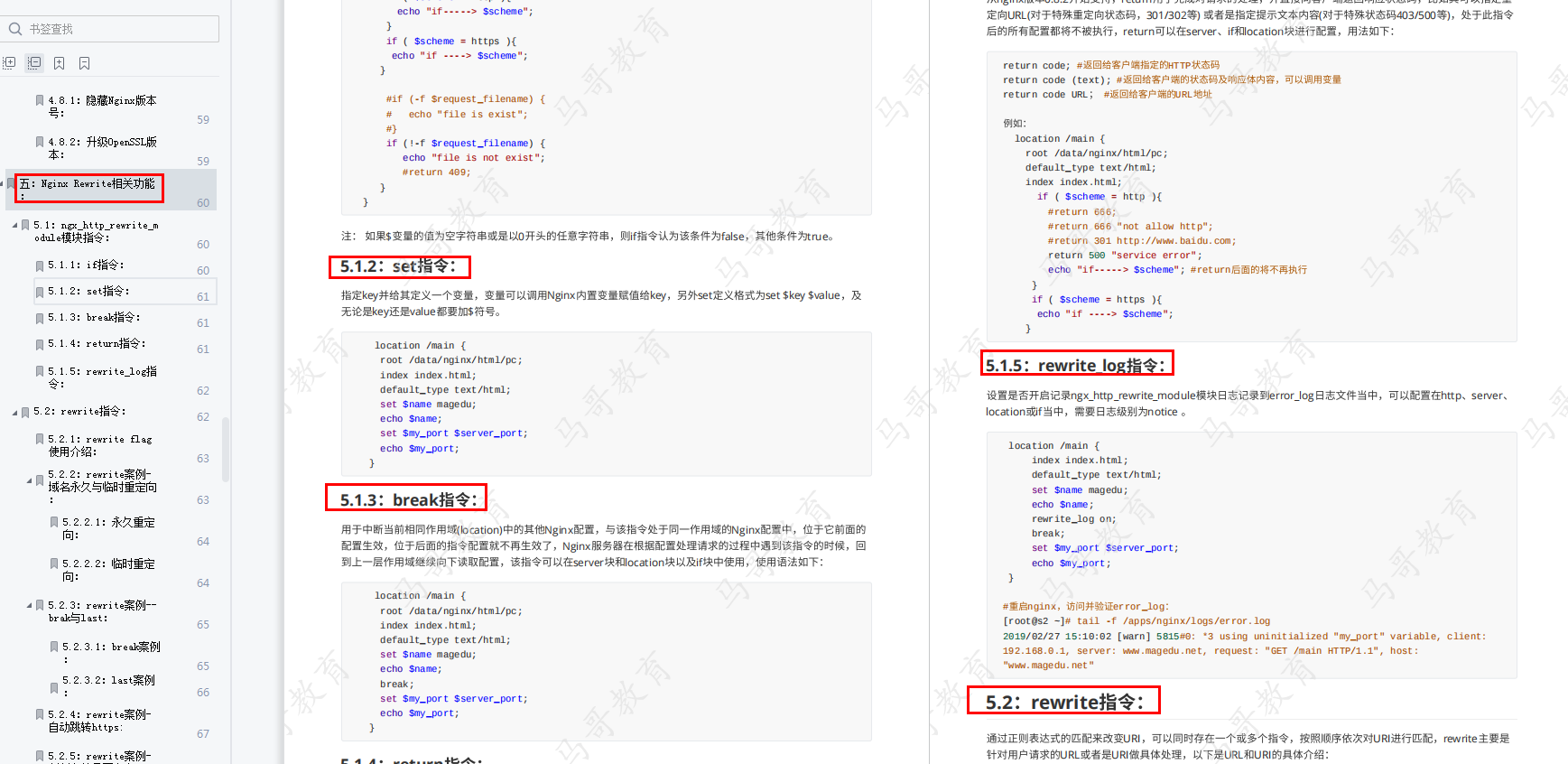Click bookmark icon beside 5.1.3 break指令

coord(40,318)
